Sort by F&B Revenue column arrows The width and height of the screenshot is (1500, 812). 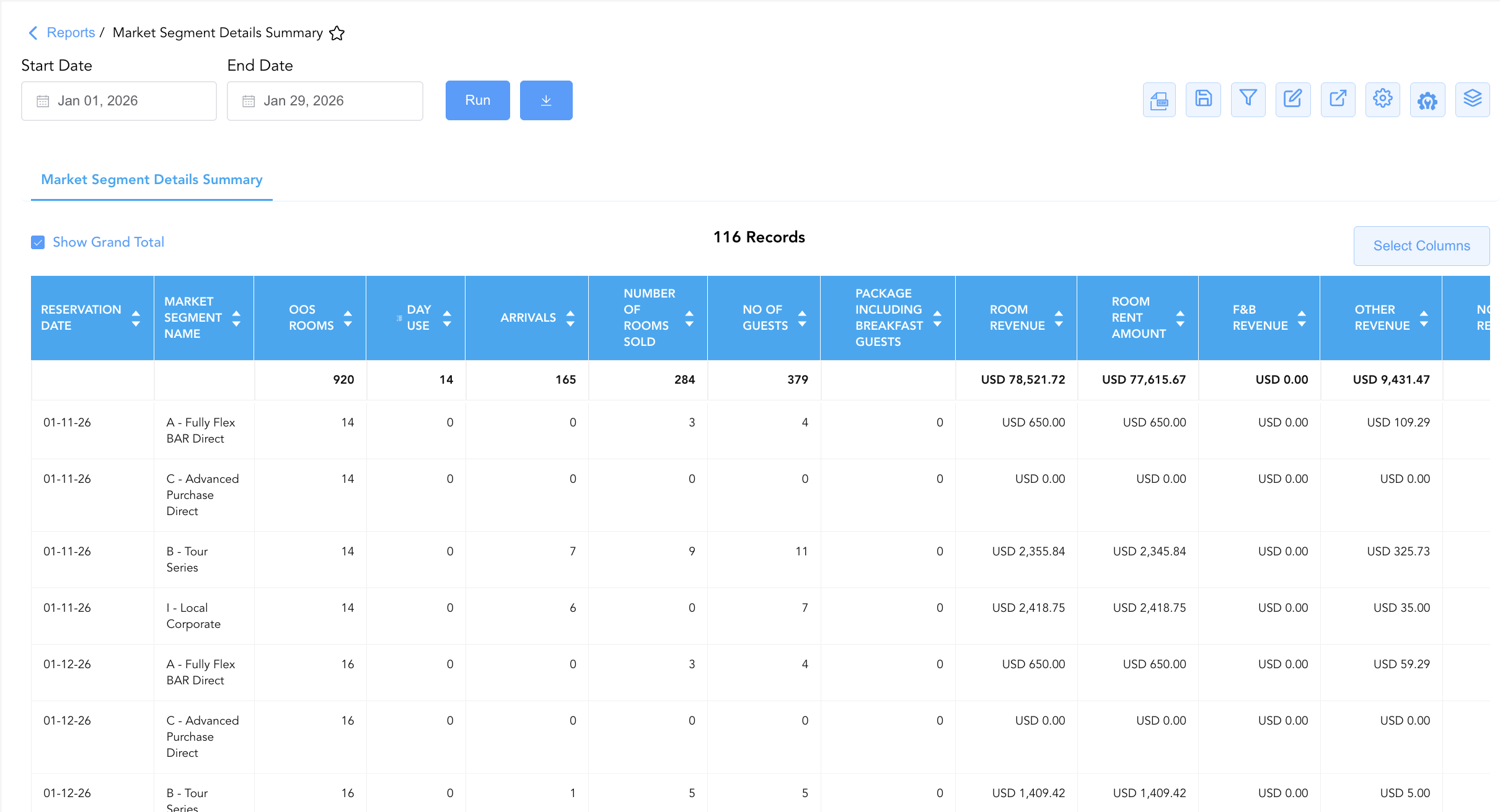coord(1302,319)
